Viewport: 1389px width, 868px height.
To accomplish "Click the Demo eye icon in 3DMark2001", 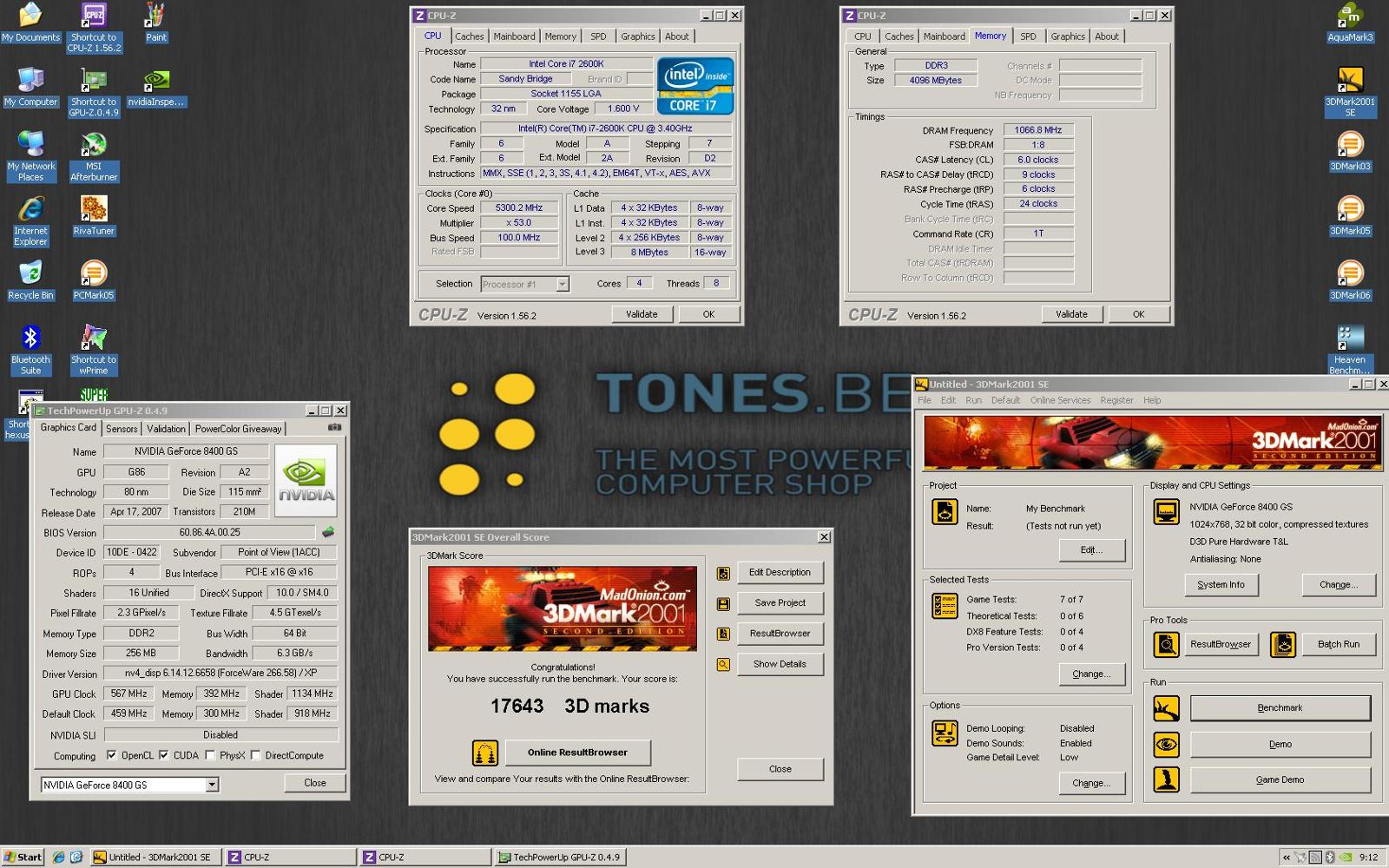I will click(1166, 744).
